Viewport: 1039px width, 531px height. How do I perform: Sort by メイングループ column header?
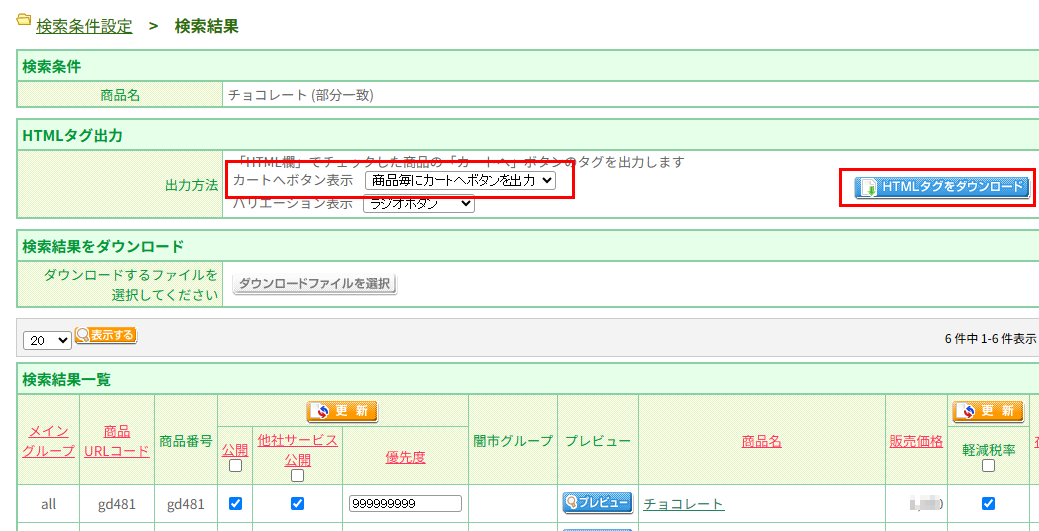coord(48,442)
